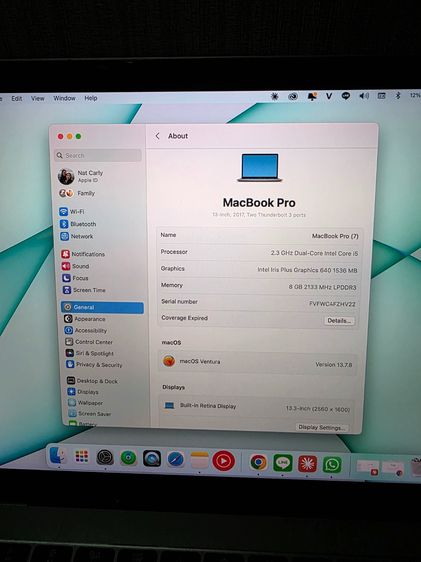Launch Google Chrome from the Dock
This screenshot has width=421, height=562.
point(258,462)
